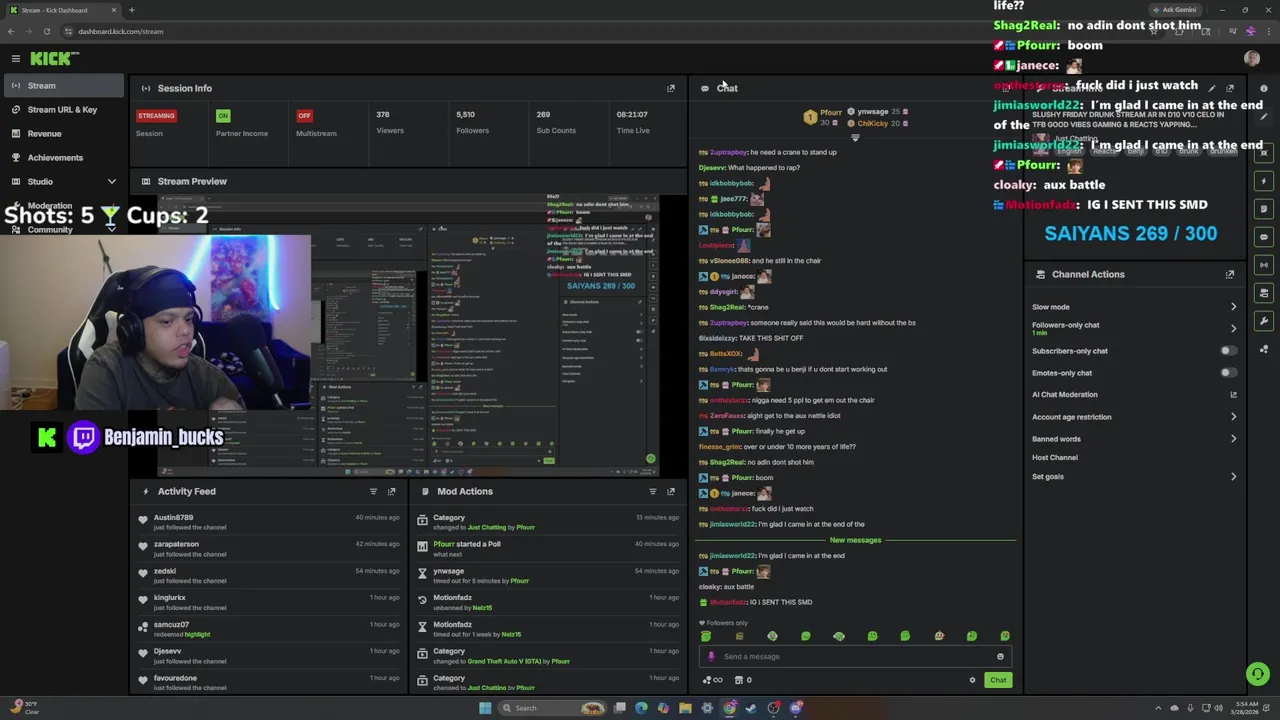The height and width of the screenshot is (720, 1280).
Task: Click the broadcast signal icon in right sidebar
Action: (1264, 265)
